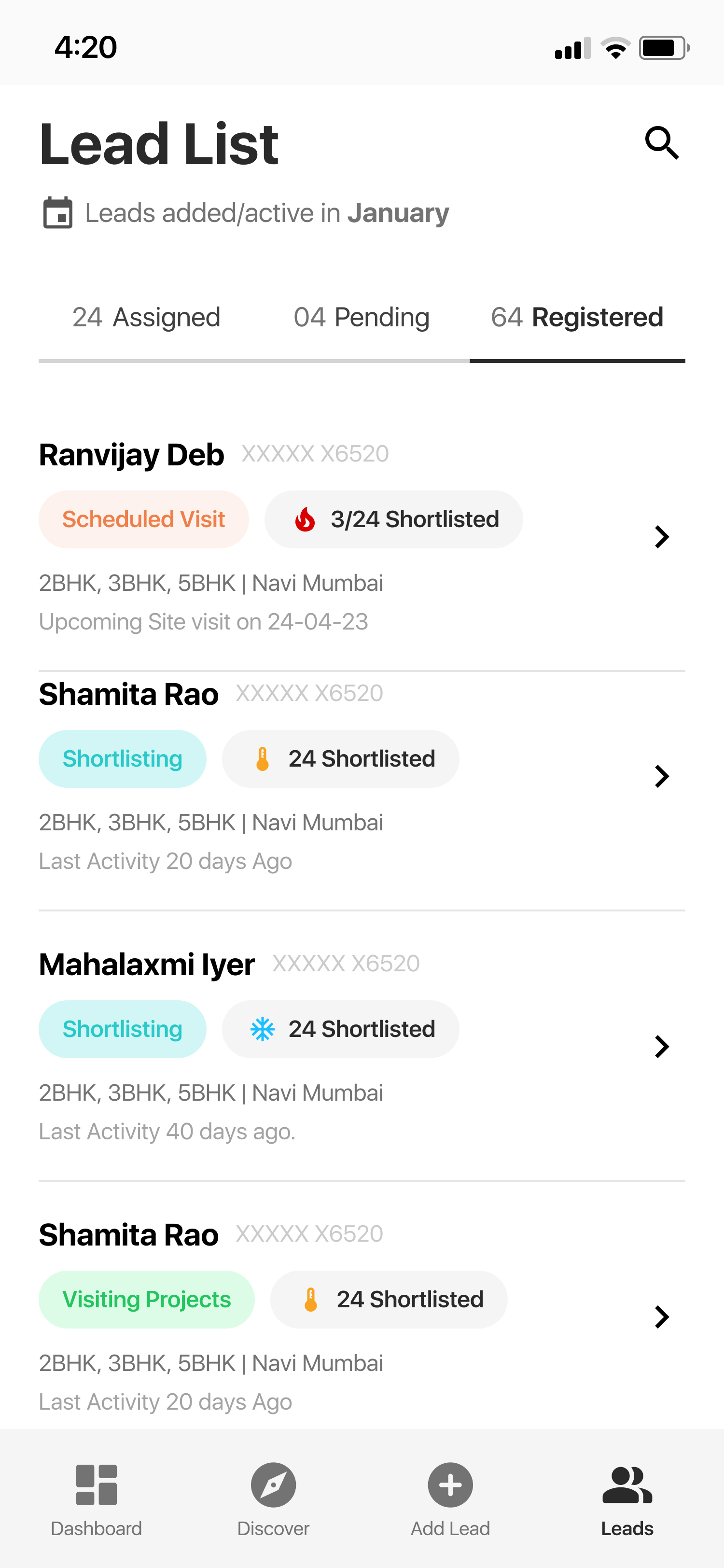Open the Dashboard icon in bottom bar

(x=96, y=1484)
